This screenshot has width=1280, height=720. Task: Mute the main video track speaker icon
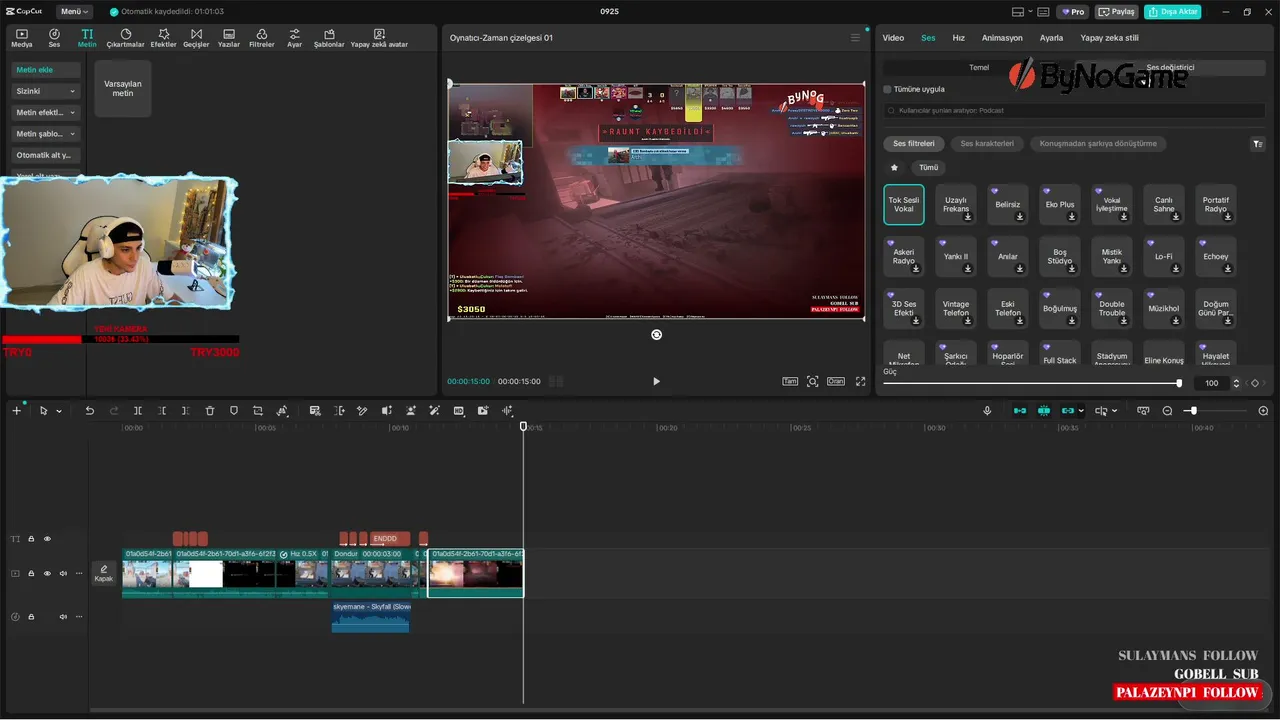pyautogui.click(x=63, y=574)
